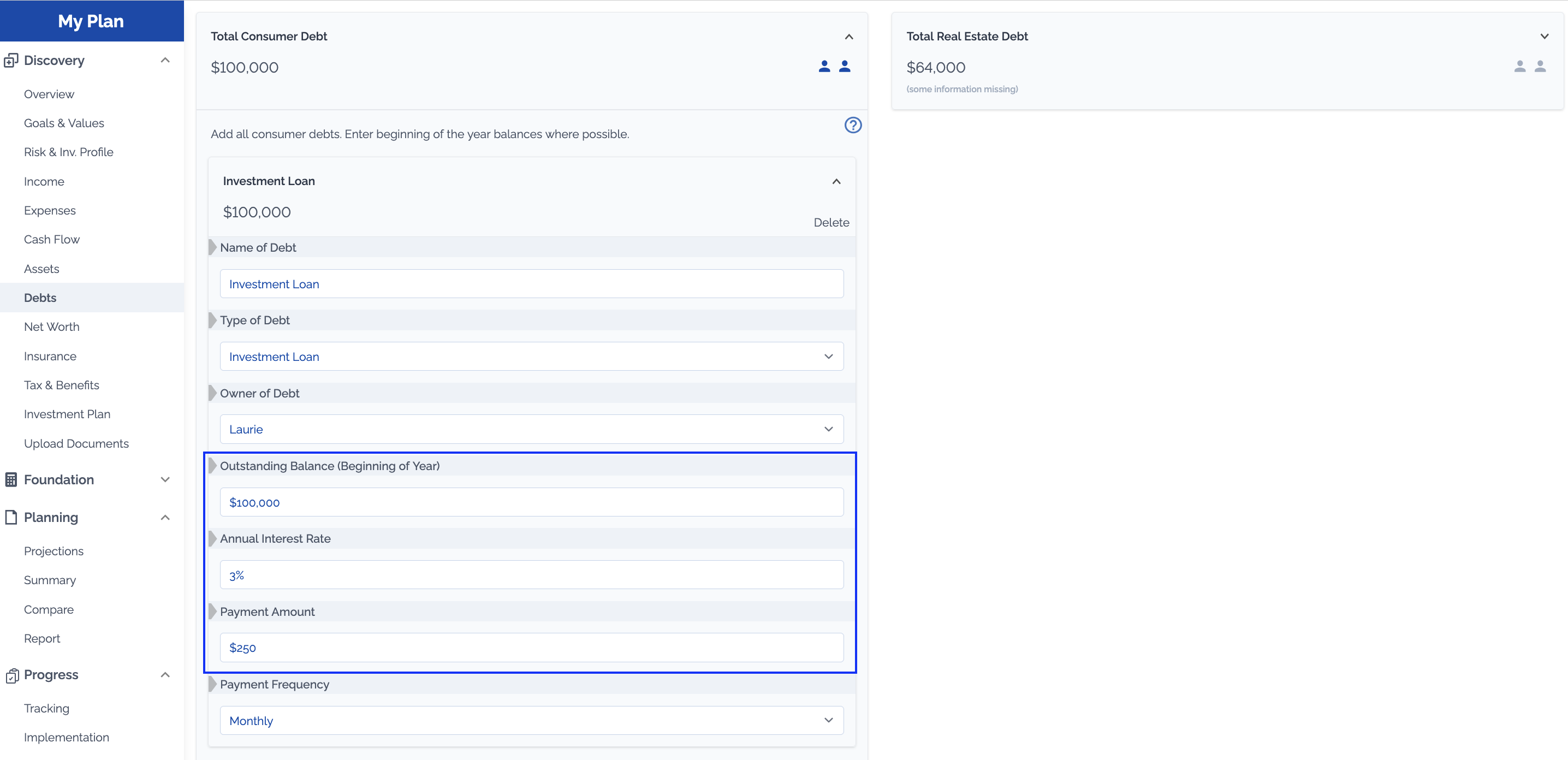This screenshot has width=1568, height=760.
Task: Click the help question mark icon
Action: click(x=852, y=124)
